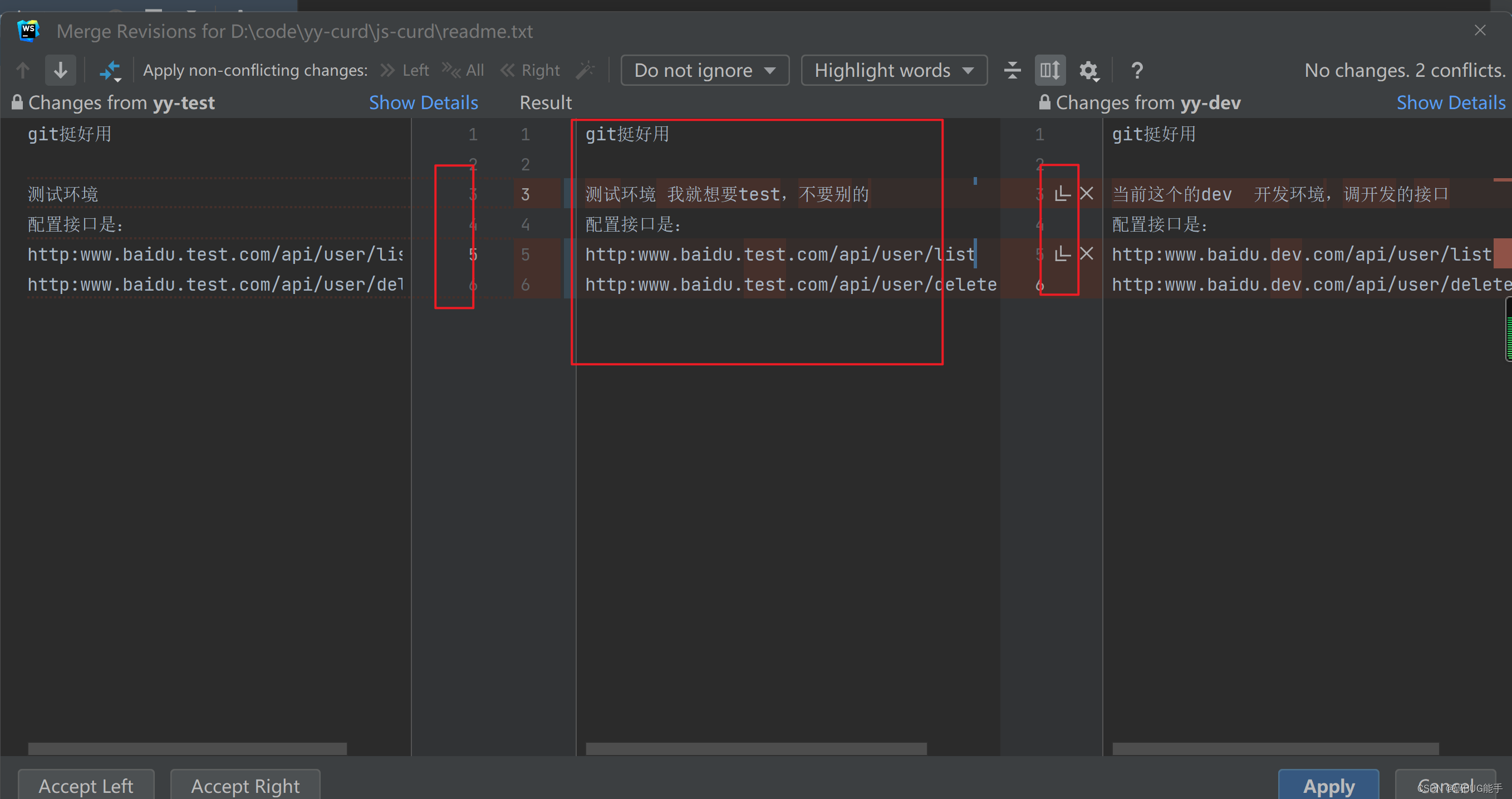Click the Apply button
This screenshot has height=799, width=1512.
(1328, 786)
